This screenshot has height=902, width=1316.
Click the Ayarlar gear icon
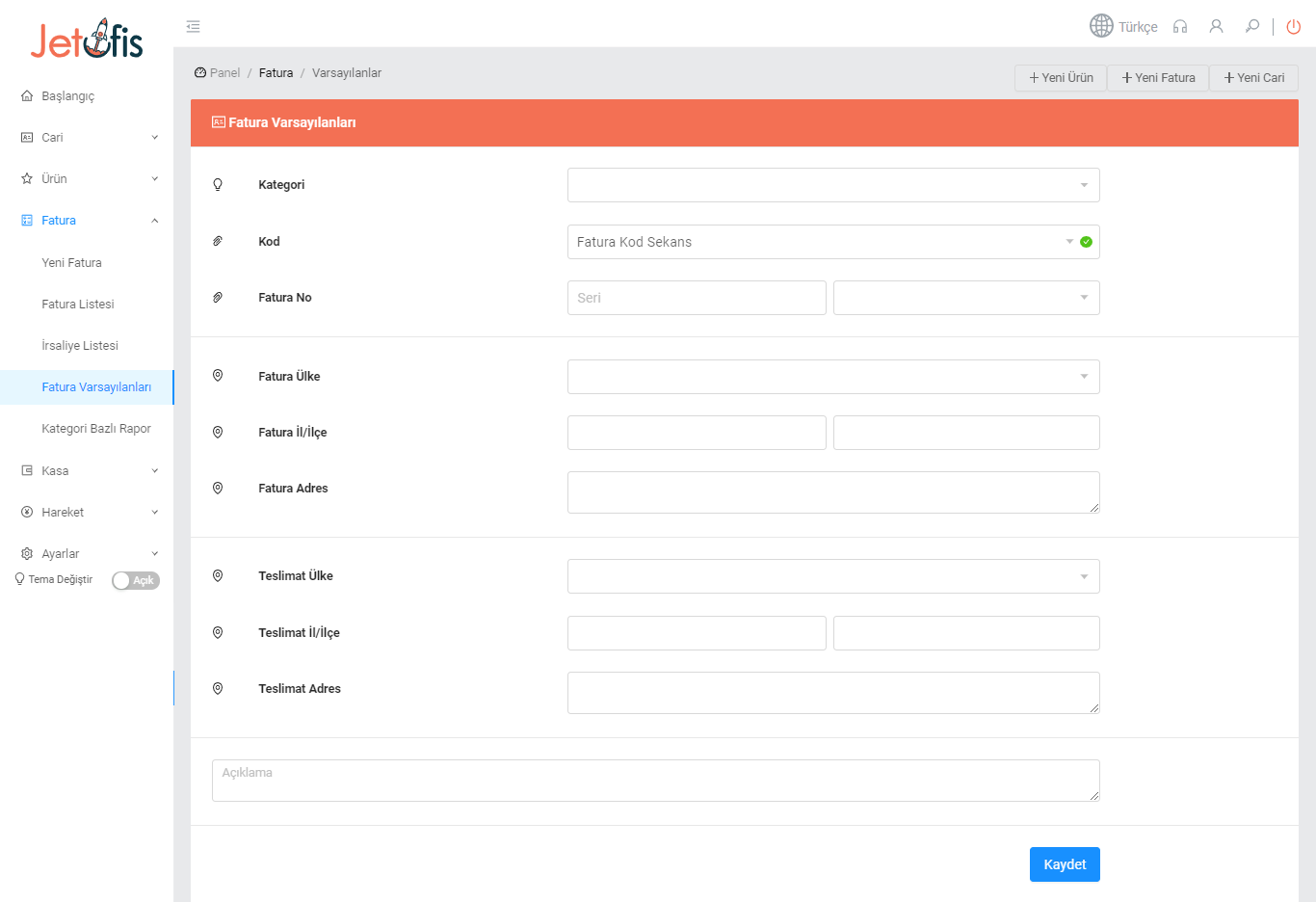pos(27,554)
